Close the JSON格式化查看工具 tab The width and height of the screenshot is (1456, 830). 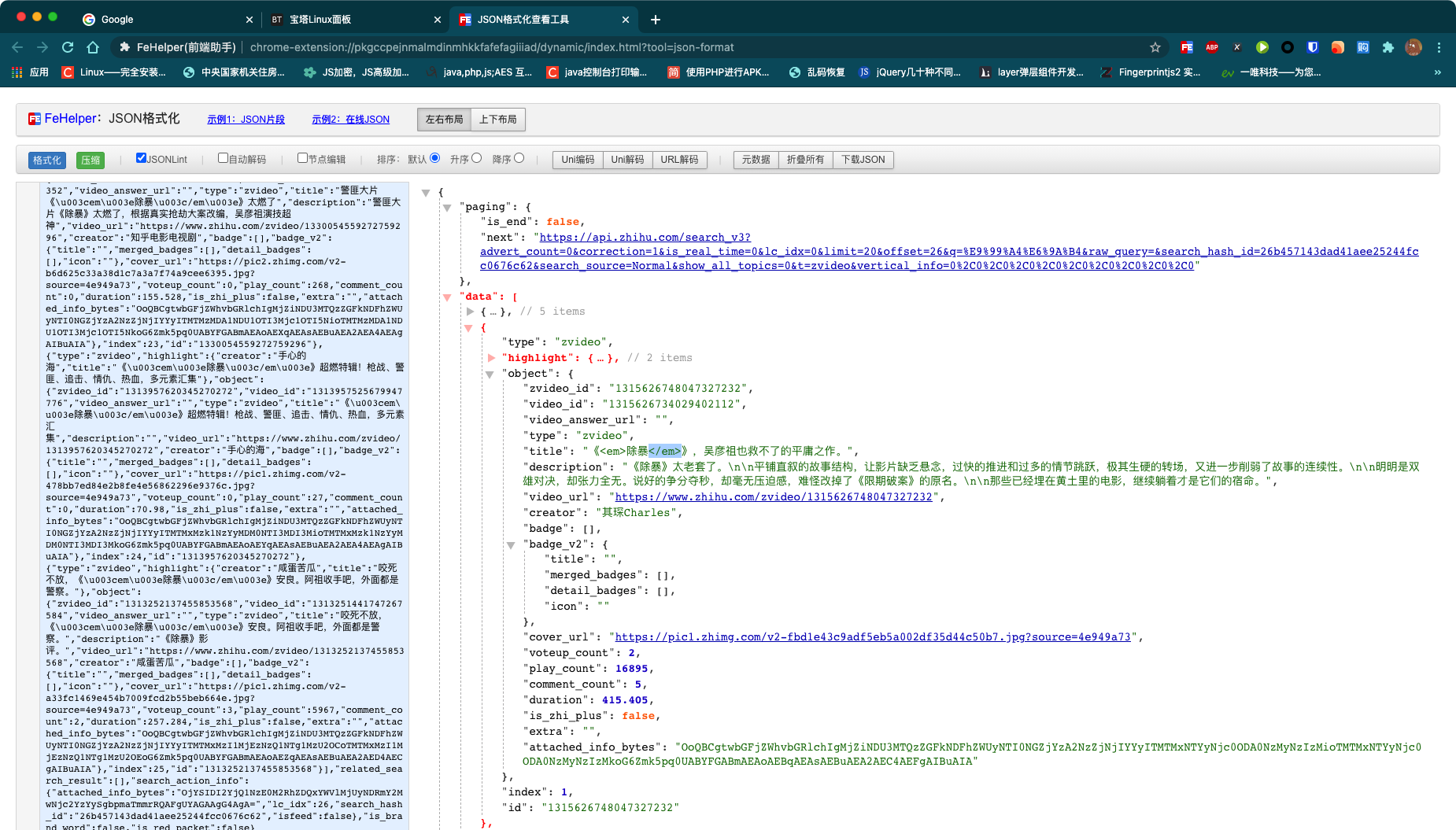tap(626, 20)
